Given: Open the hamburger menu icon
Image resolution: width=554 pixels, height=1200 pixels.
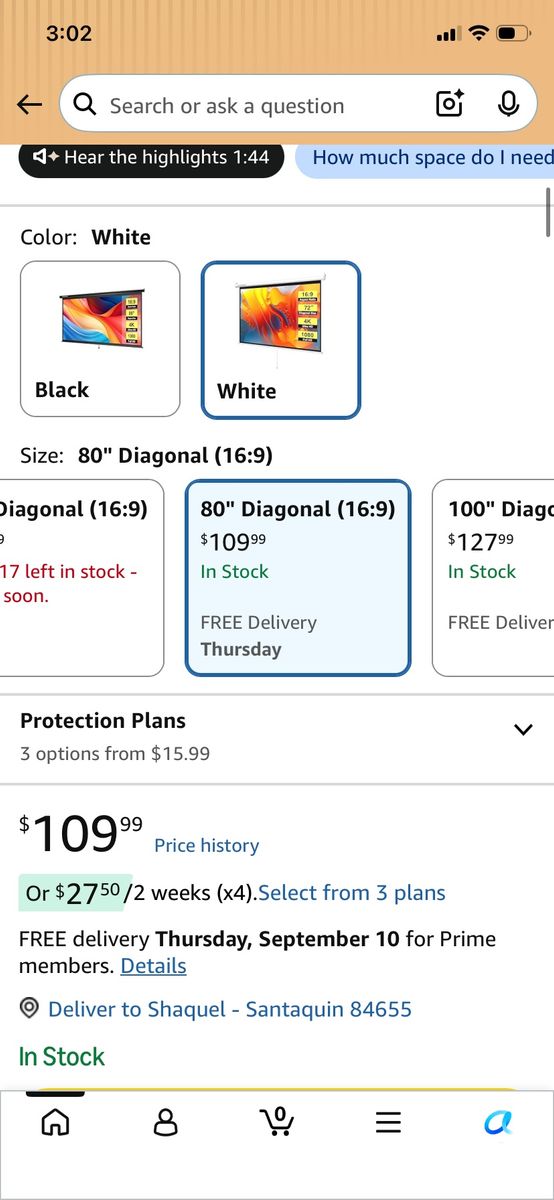Looking at the screenshot, I should click(x=388, y=1122).
